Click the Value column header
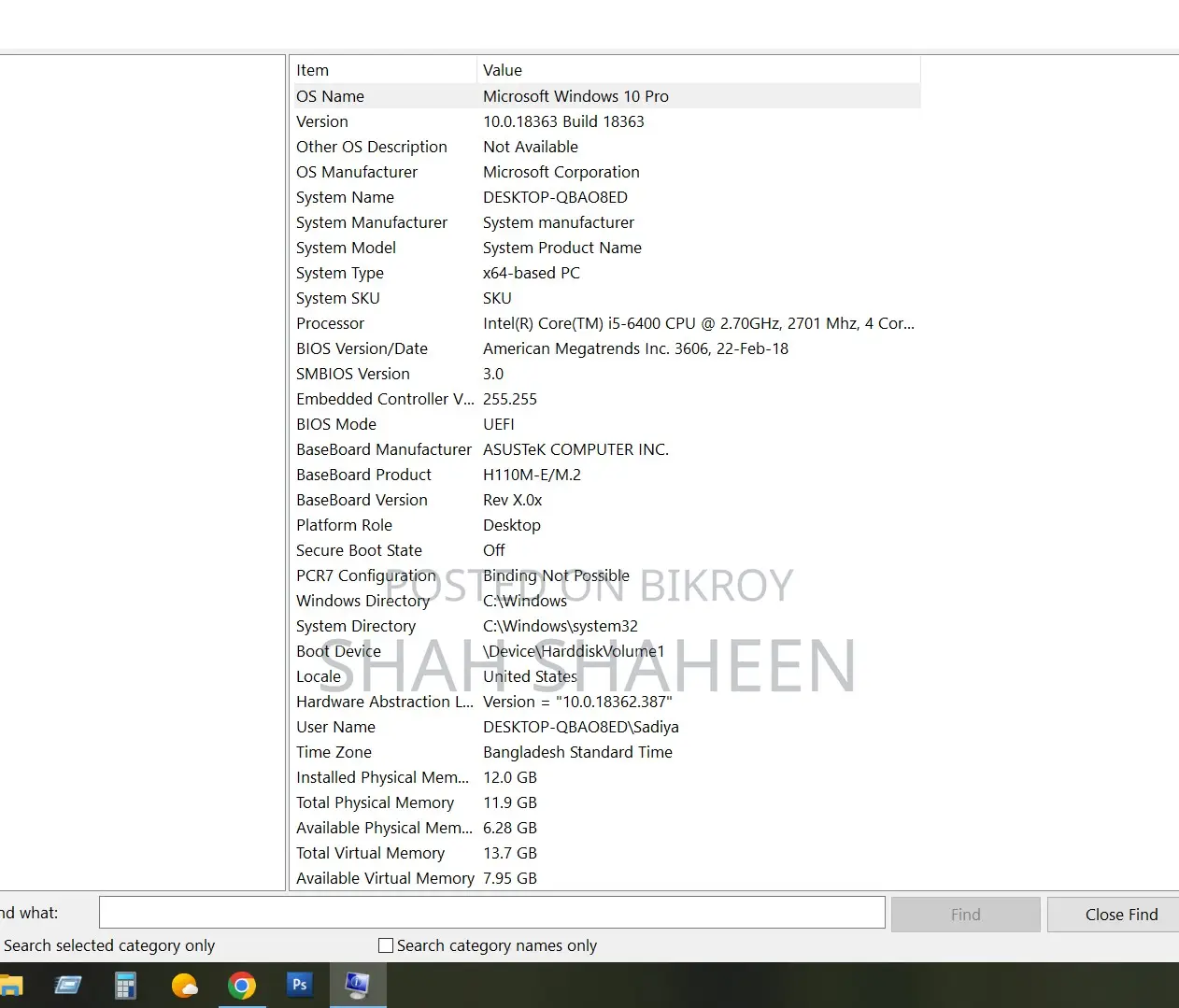Image resolution: width=1179 pixels, height=1008 pixels. 699,70
